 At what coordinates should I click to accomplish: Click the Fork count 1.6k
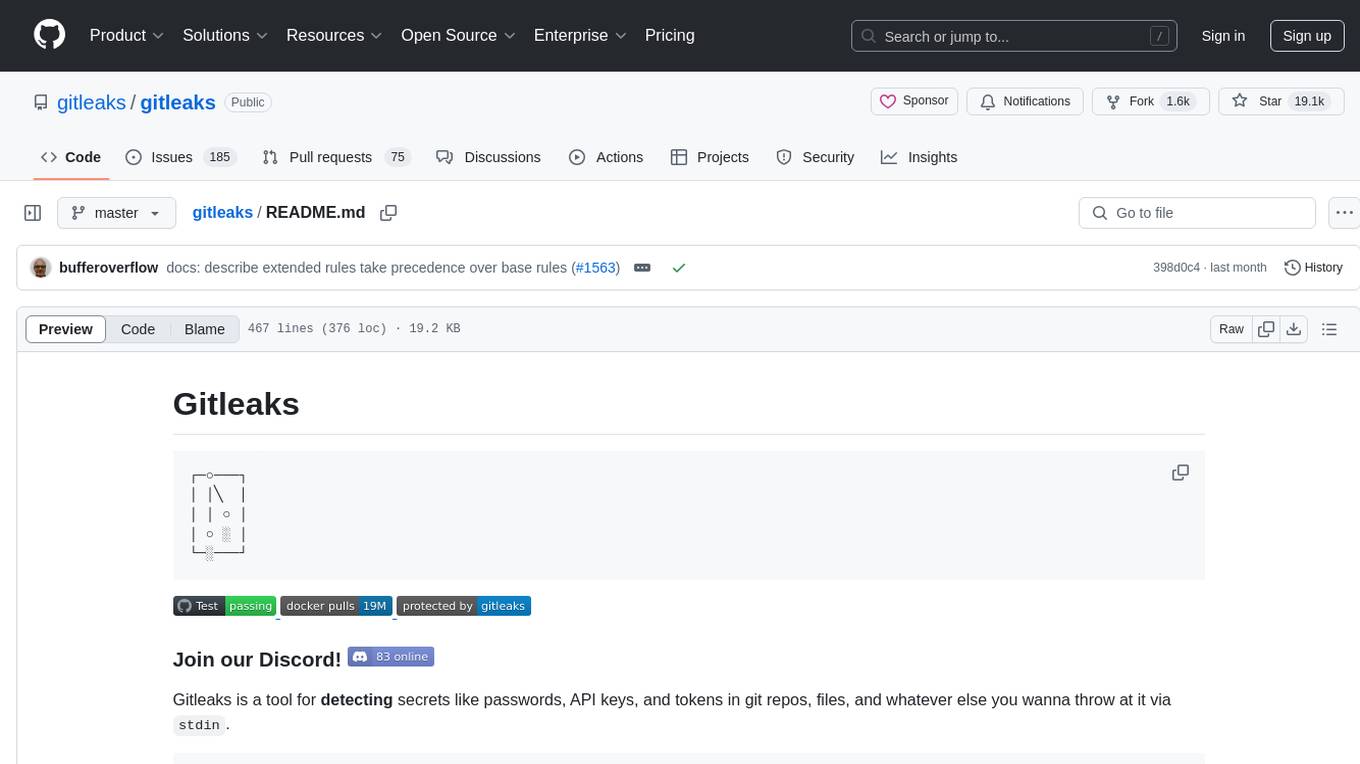1178,101
